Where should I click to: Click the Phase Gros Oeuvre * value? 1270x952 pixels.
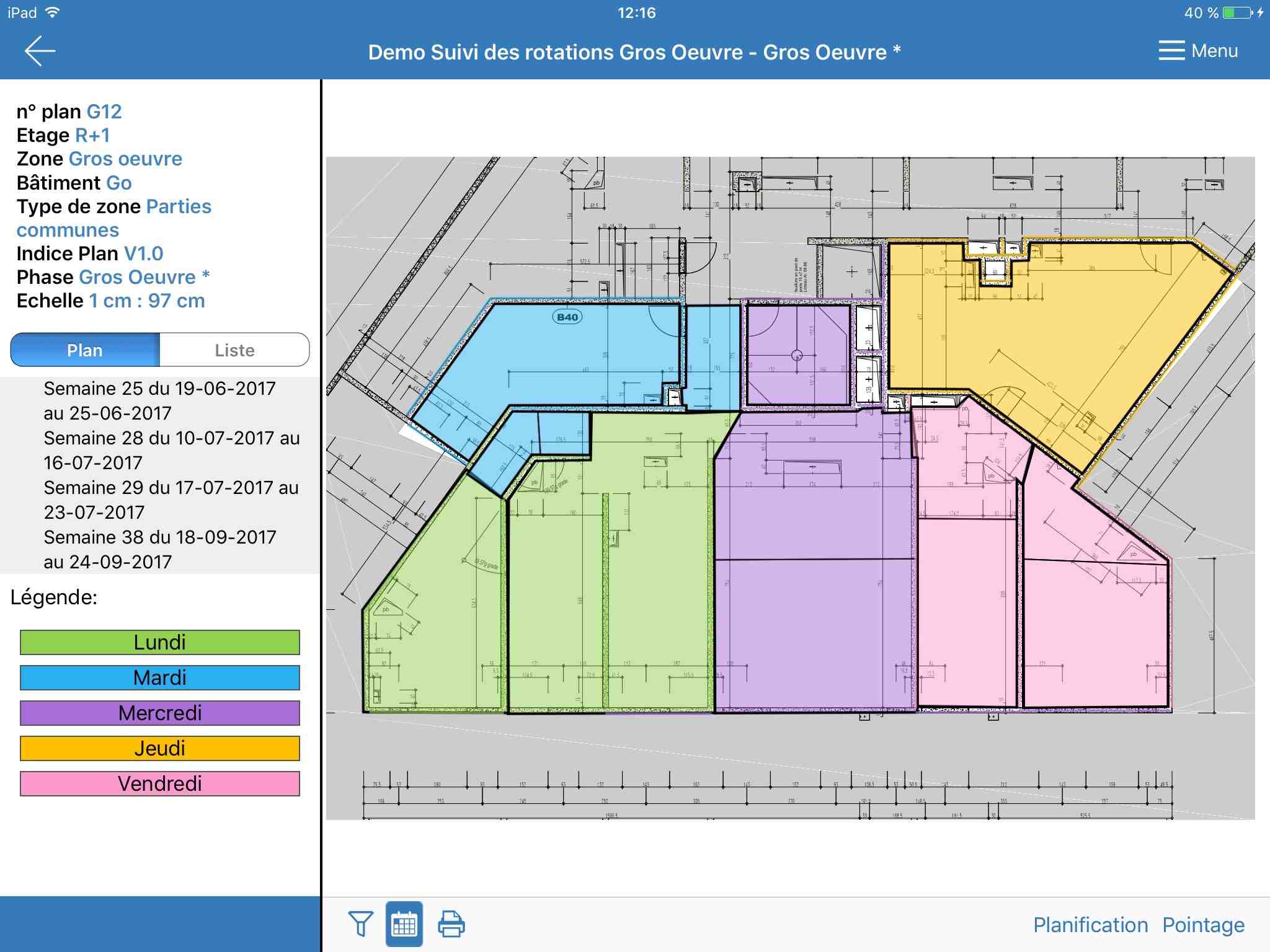[x=144, y=277]
